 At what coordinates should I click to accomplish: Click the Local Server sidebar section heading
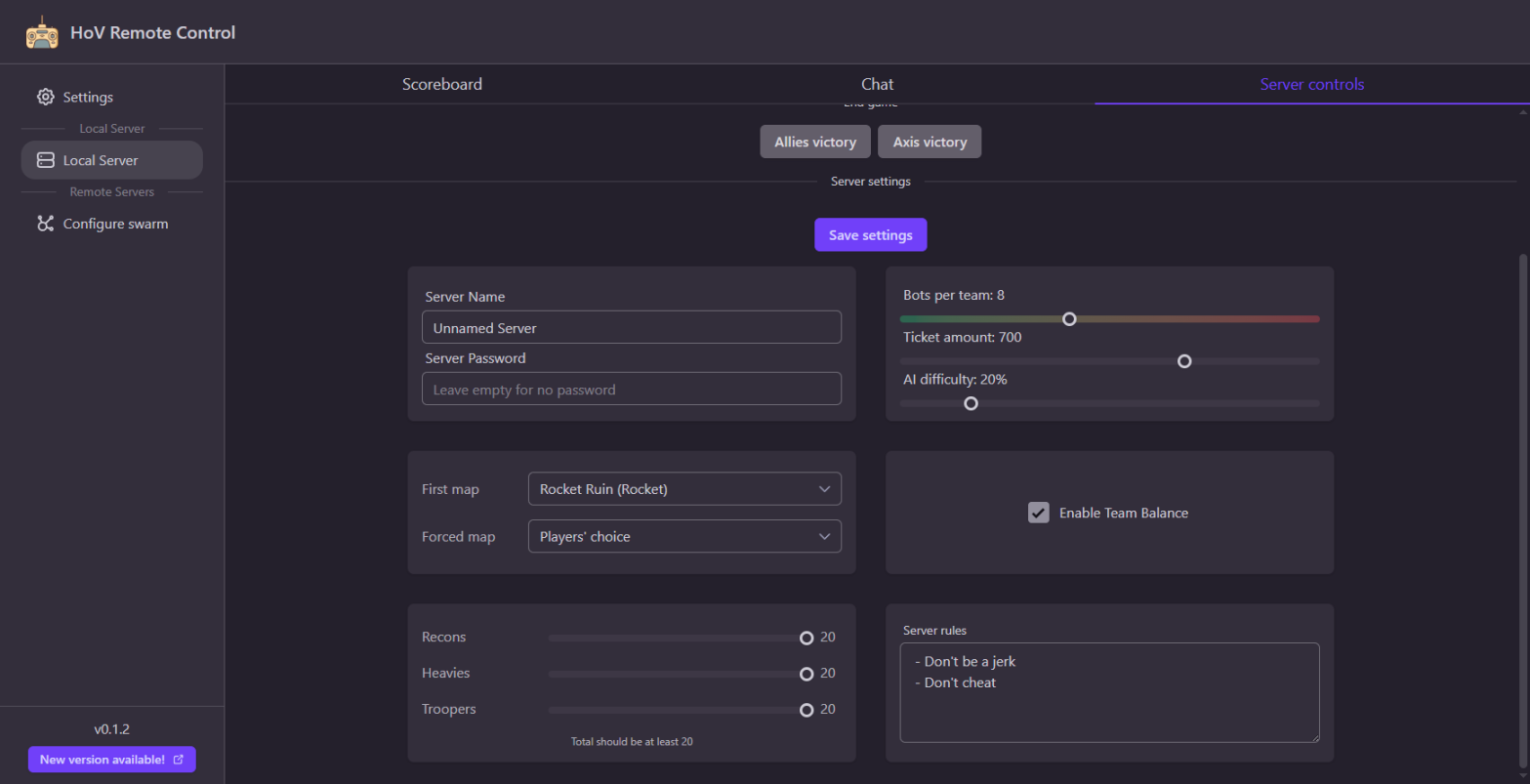point(112,129)
